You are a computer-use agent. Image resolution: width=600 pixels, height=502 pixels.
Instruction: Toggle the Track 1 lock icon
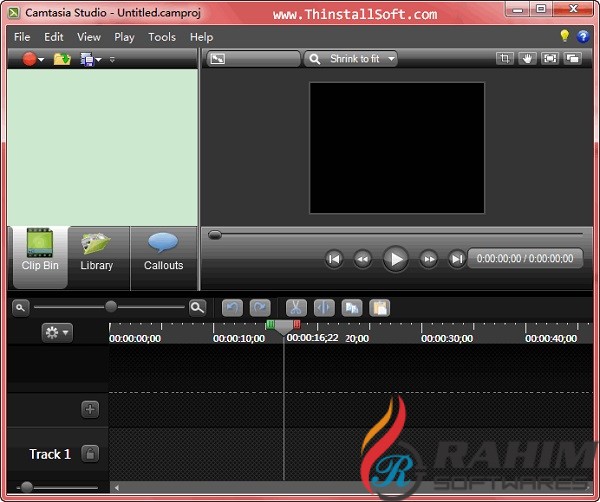[x=90, y=454]
